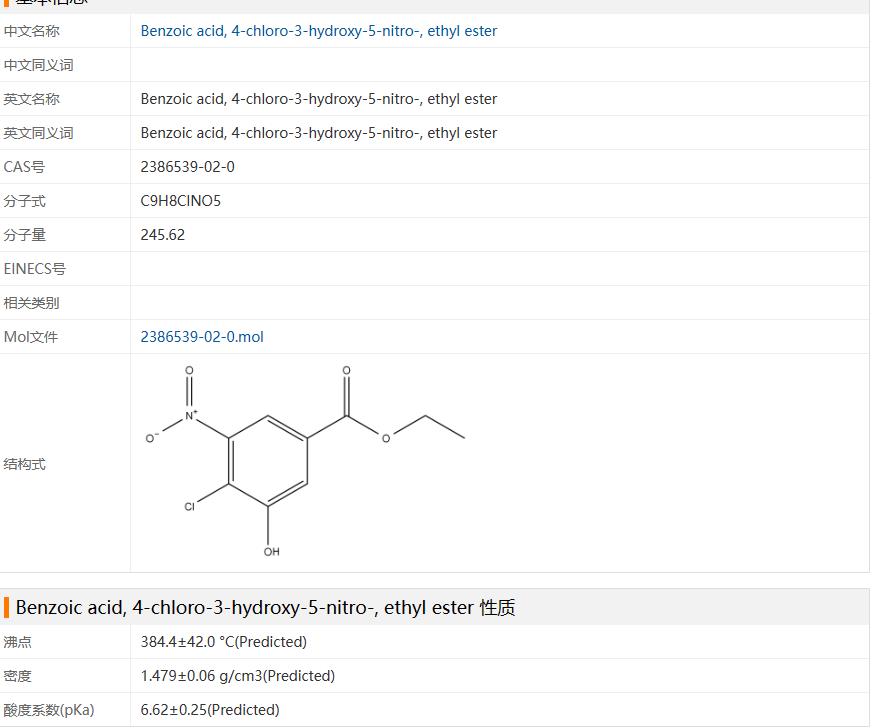Image resolution: width=876 pixels, height=728 pixels.
Task: Click the 中文同义词 row label
Action: (38, 65)
